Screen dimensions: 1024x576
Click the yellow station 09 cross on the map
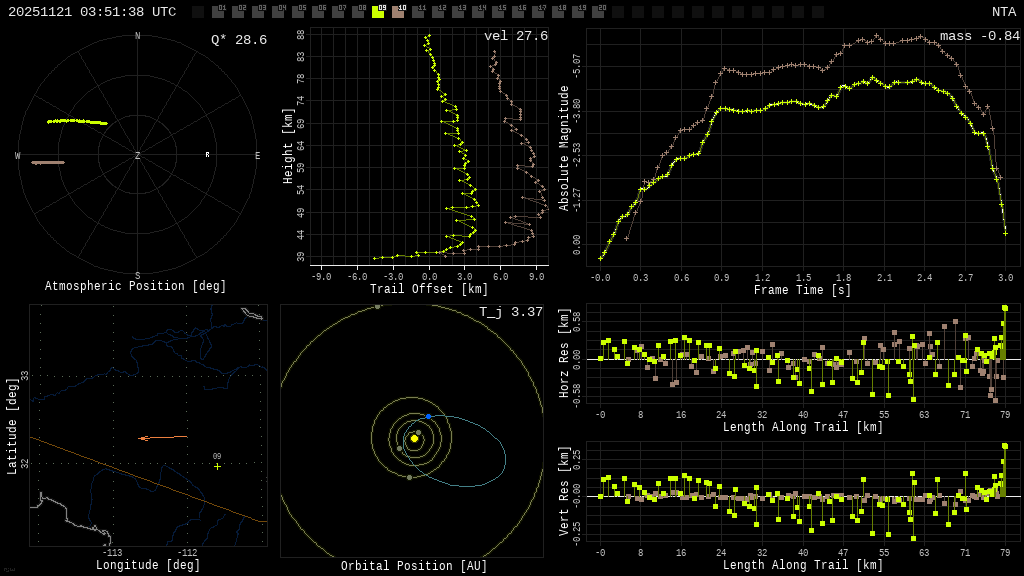pos(217,466)
